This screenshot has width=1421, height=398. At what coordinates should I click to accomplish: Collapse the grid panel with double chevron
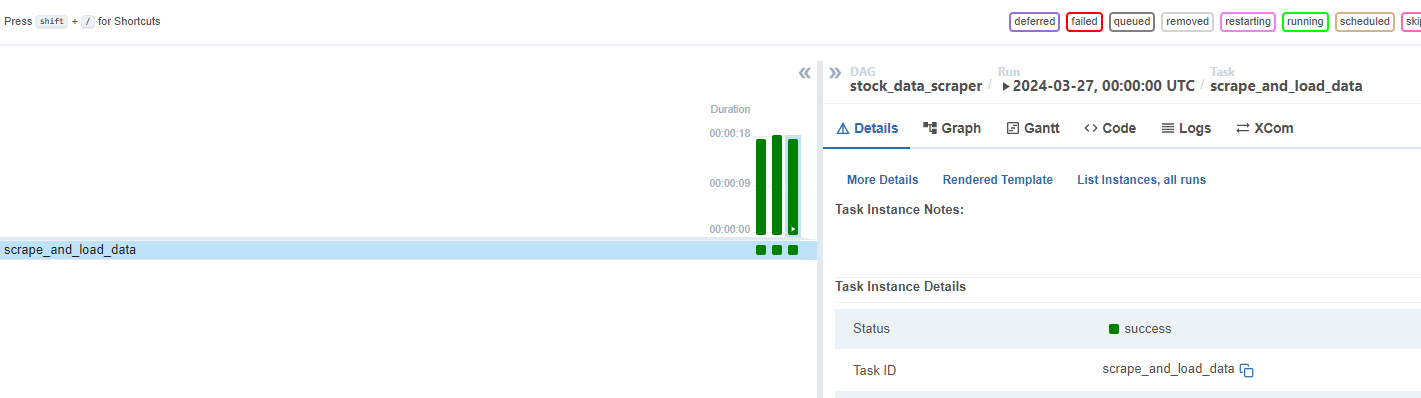pos(804,73)
